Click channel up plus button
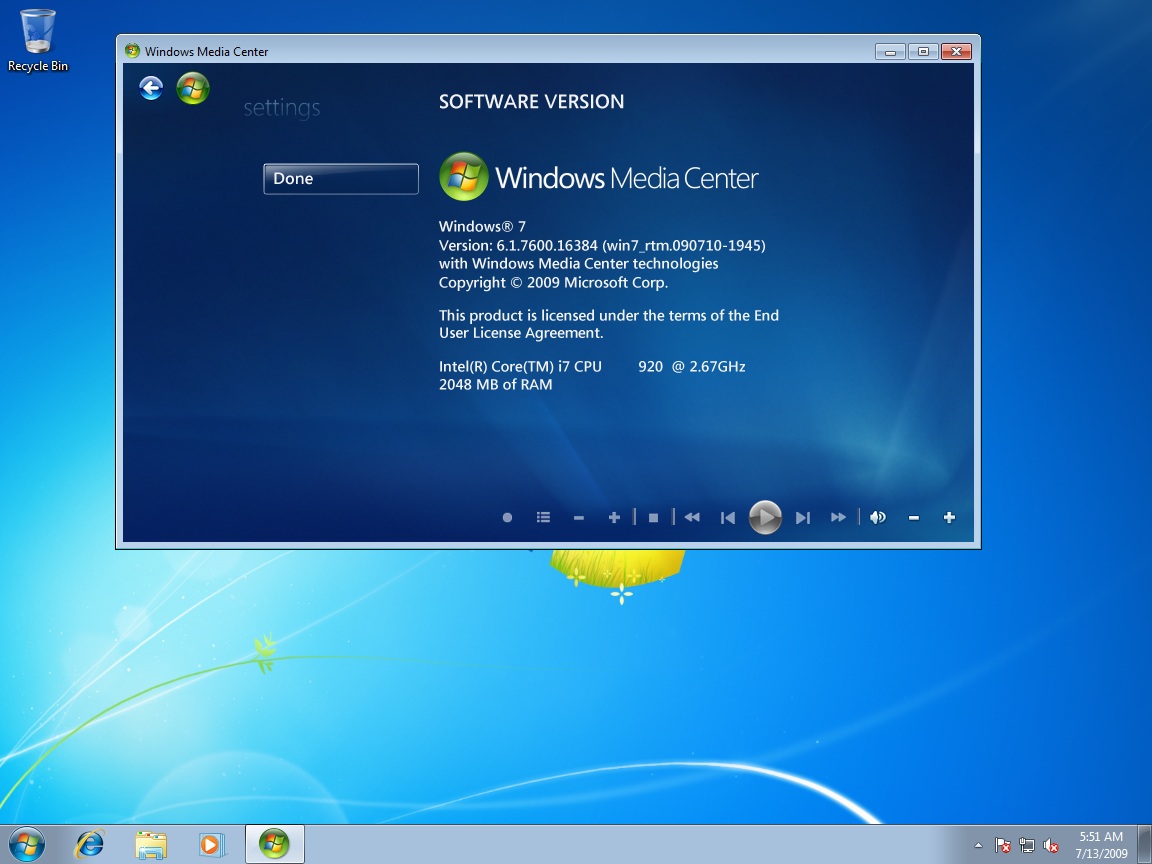This screenshot has height=864, width=1152. click(614, 517)
